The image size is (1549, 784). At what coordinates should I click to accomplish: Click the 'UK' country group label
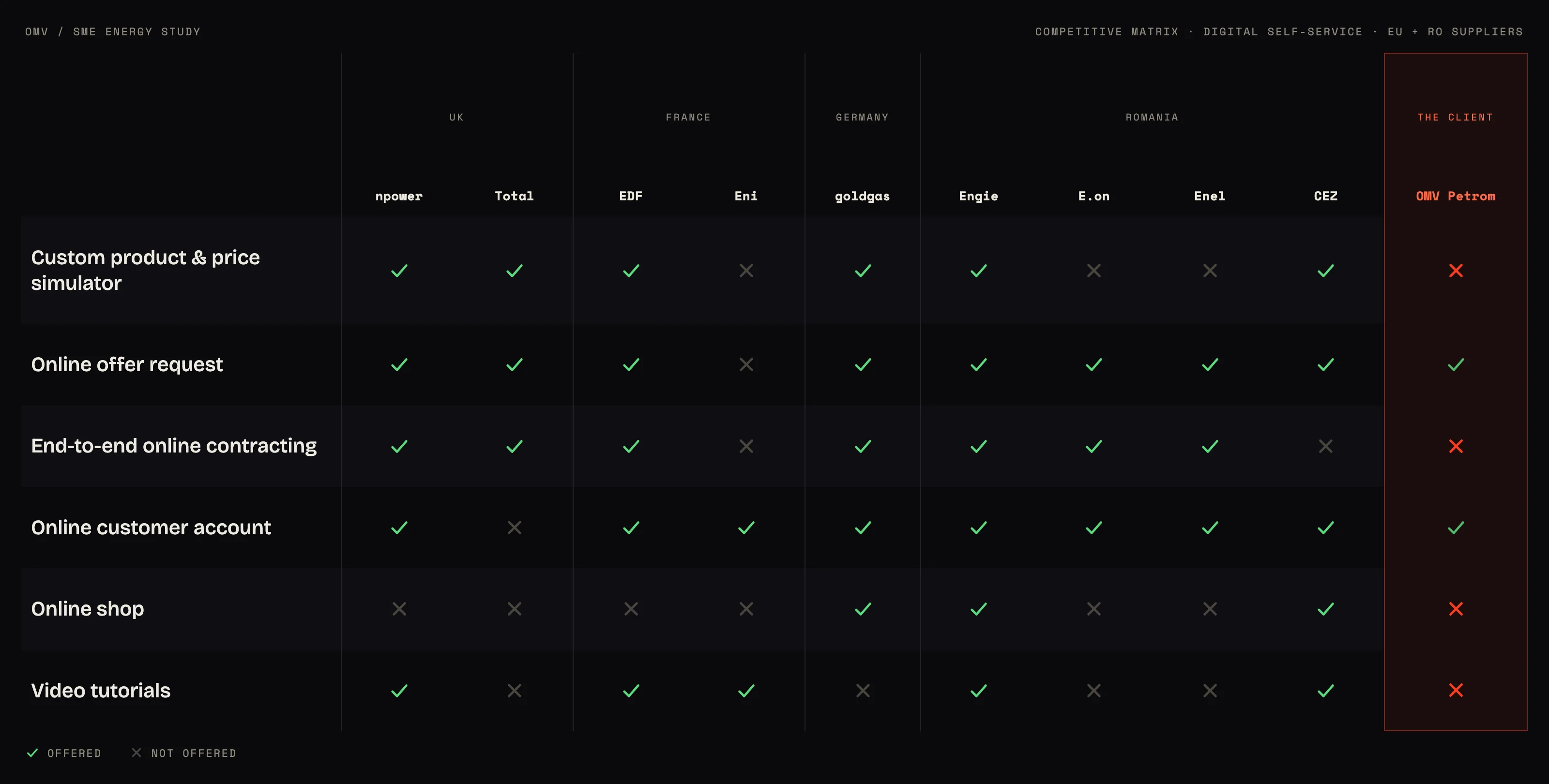tap(457, 117)
